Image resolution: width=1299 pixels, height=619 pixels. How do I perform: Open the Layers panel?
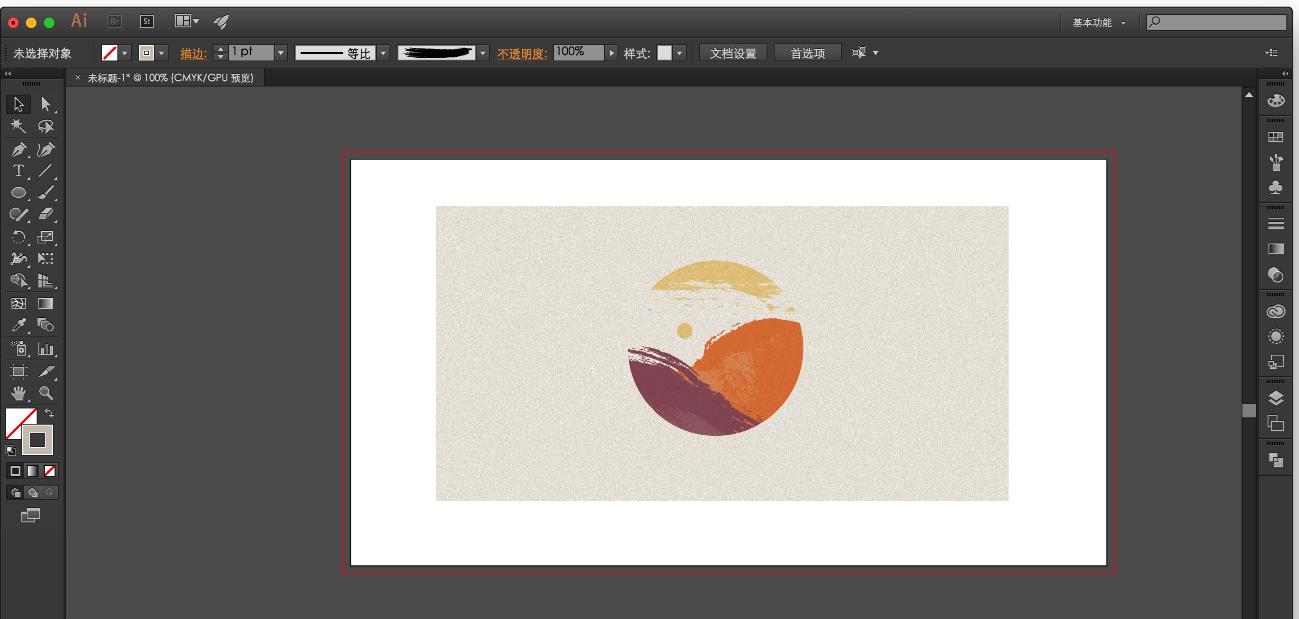(x=1275, y=397)
